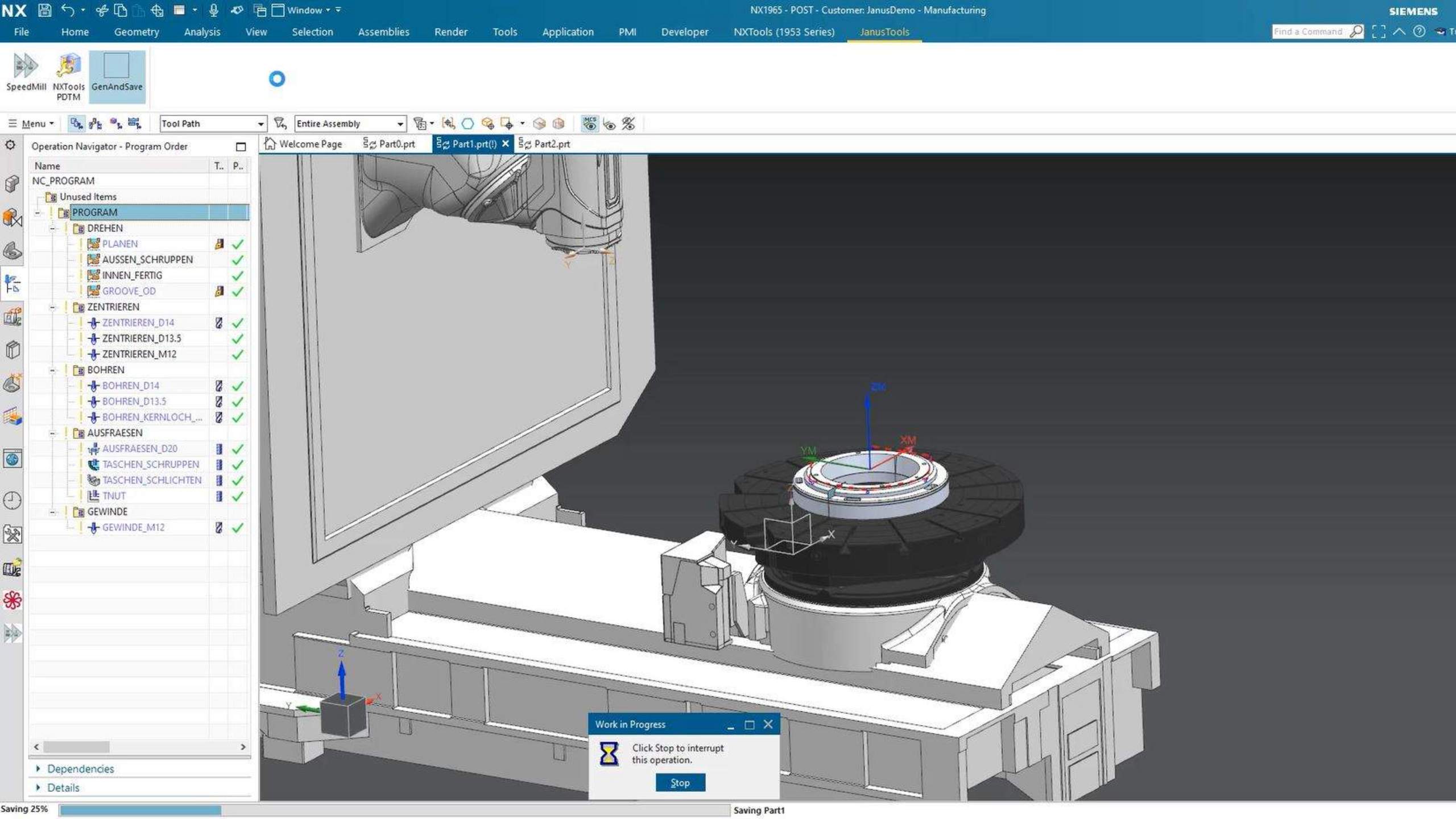Click the Save icon in the title bar
This screenshot has height=819, width=1456.
pyautogui.click(x=44, y=10)
